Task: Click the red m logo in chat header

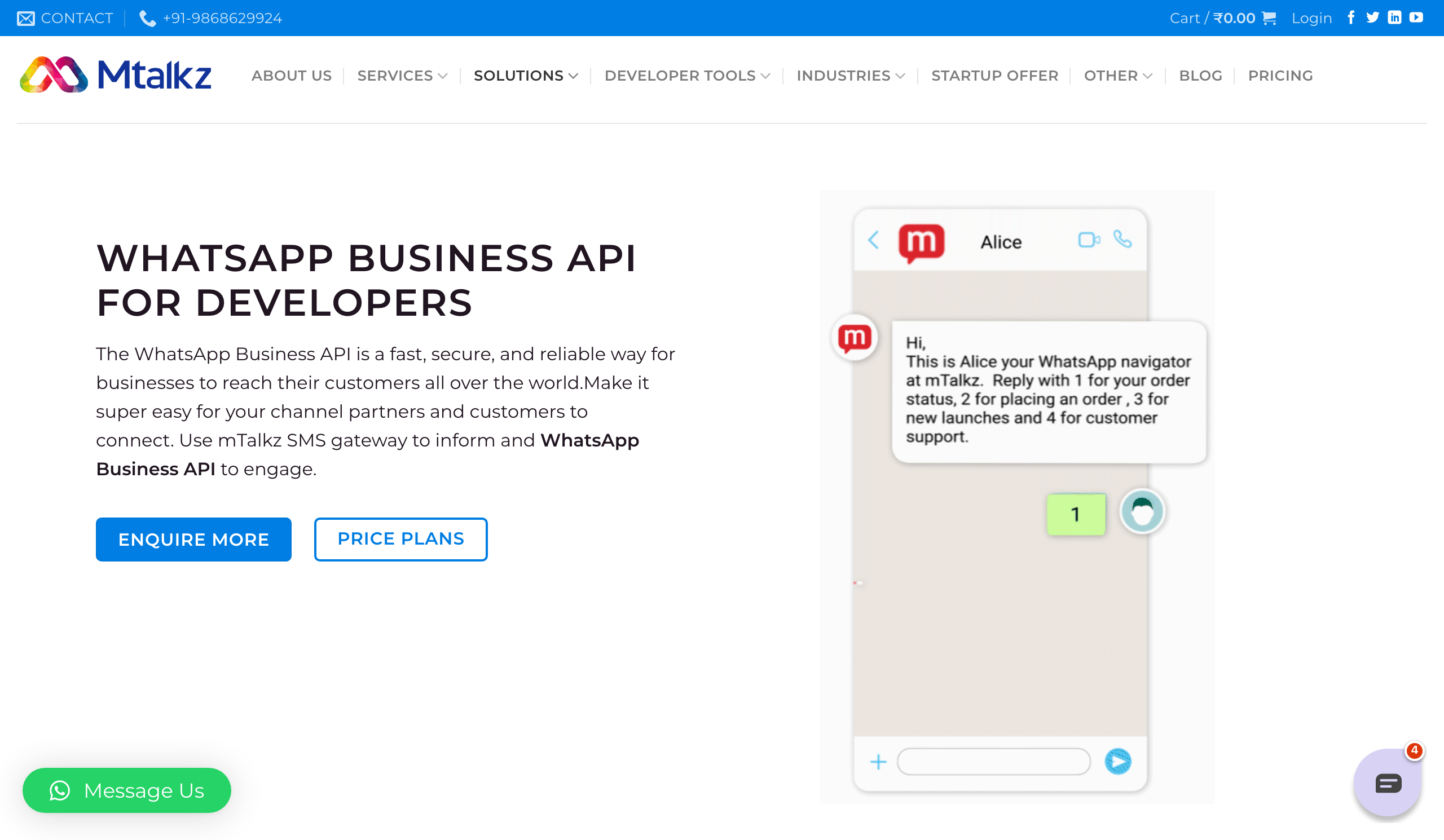Action: tap(922, 243)
